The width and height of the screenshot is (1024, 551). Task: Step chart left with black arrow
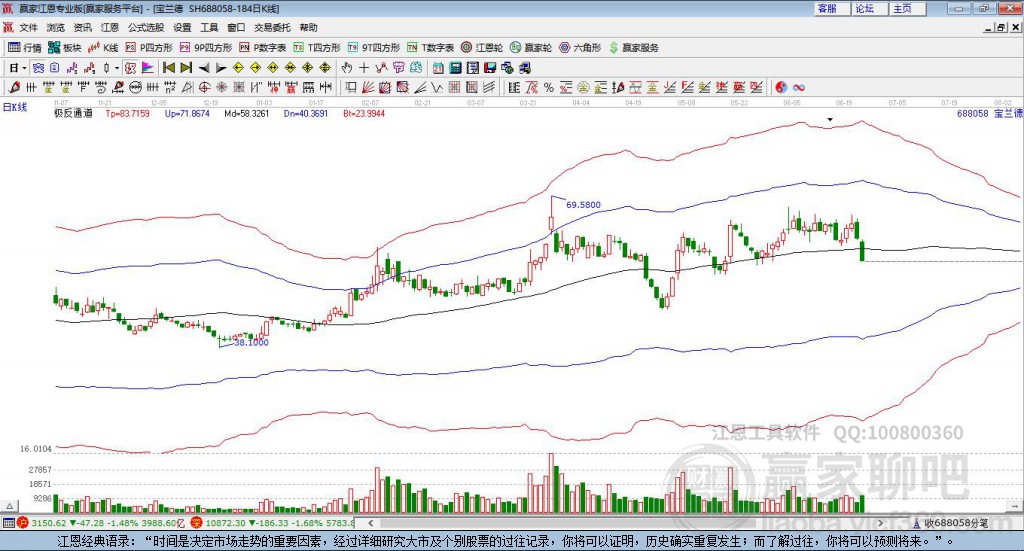[x=204, y=68]
